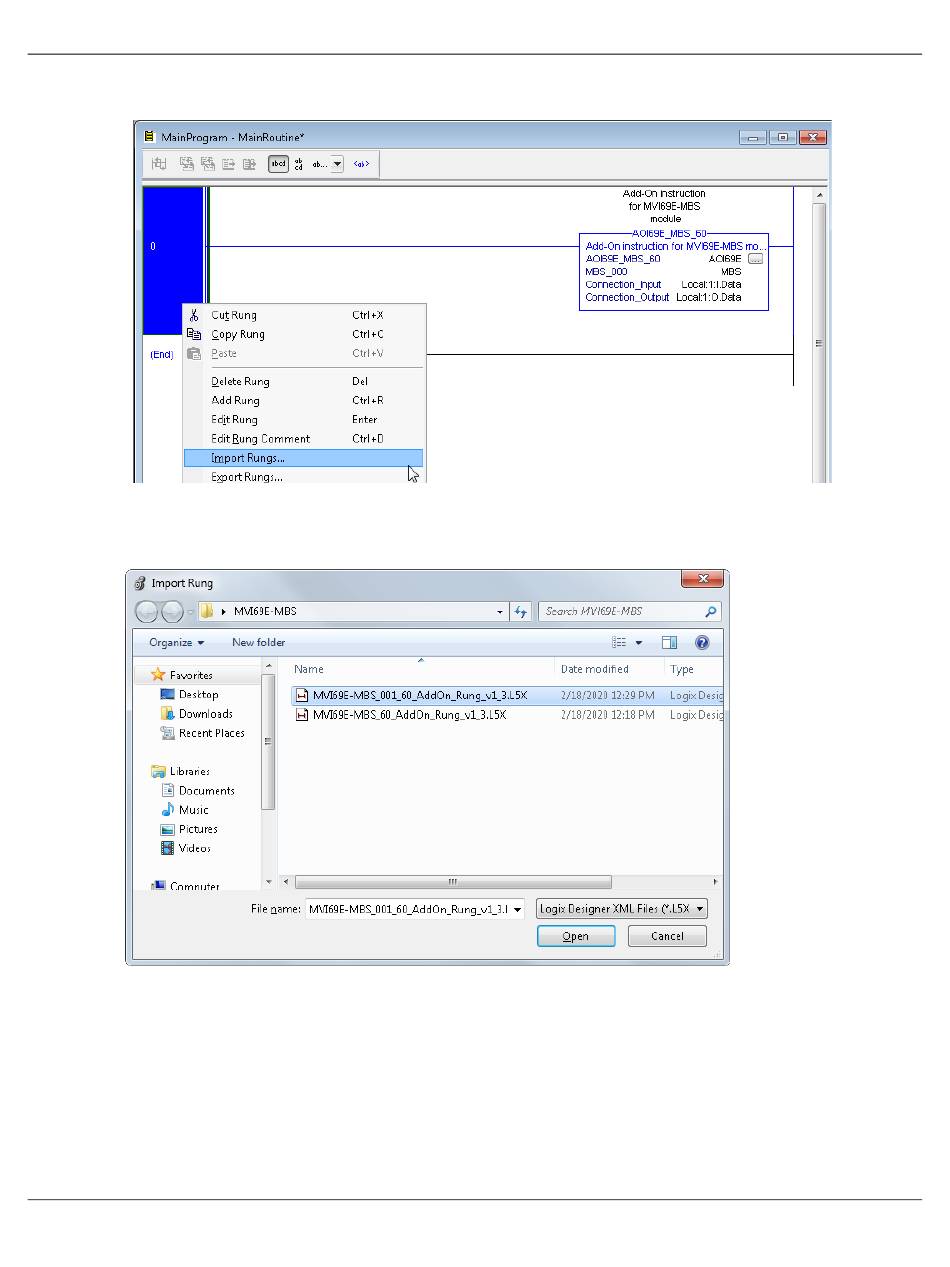This screenshot has height=1267, width=950.
Task: Choose Delete Rung from the context menu
Action: pos(304,381)
